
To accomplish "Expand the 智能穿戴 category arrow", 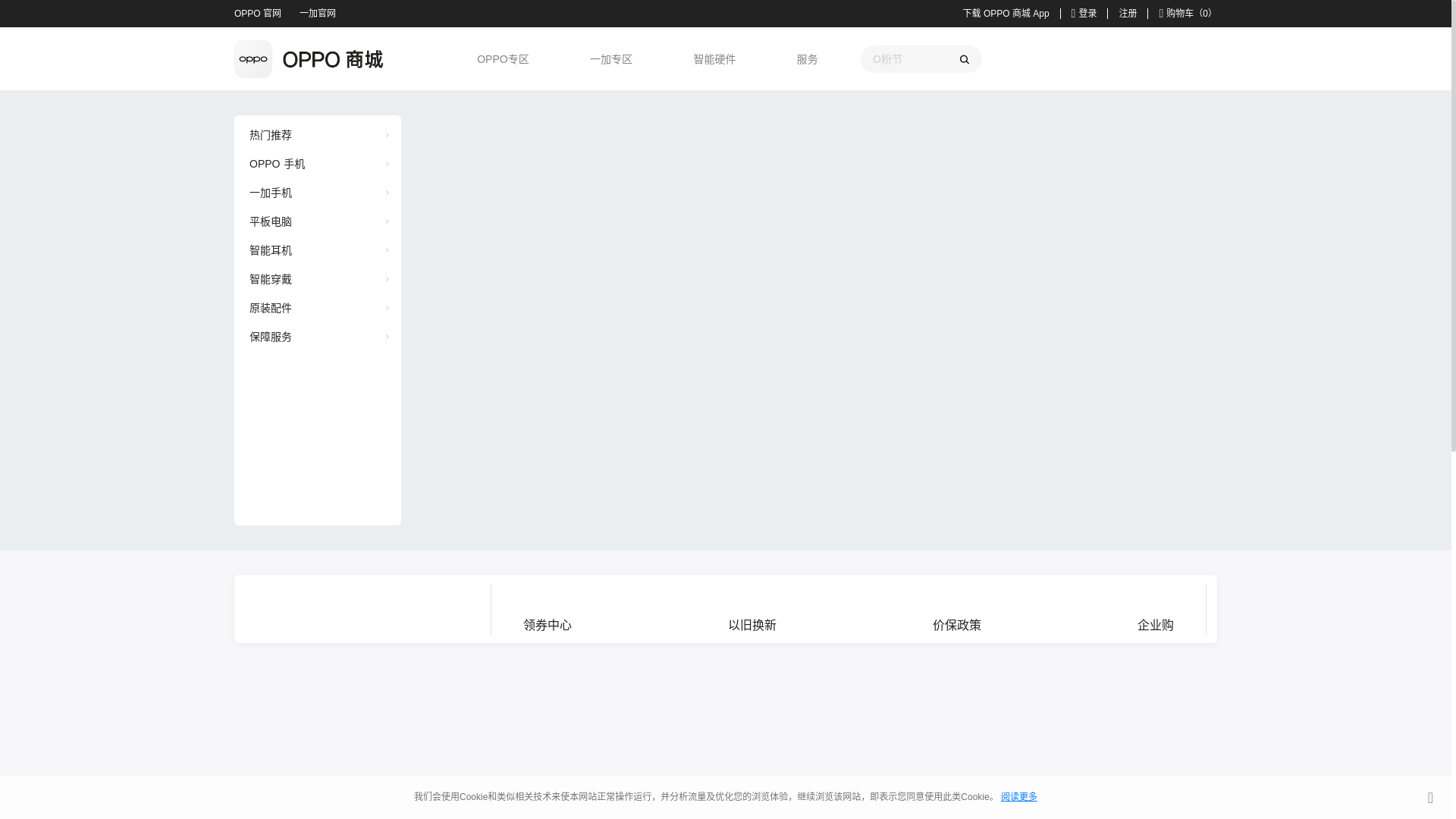I will click(x=387, y=279).
